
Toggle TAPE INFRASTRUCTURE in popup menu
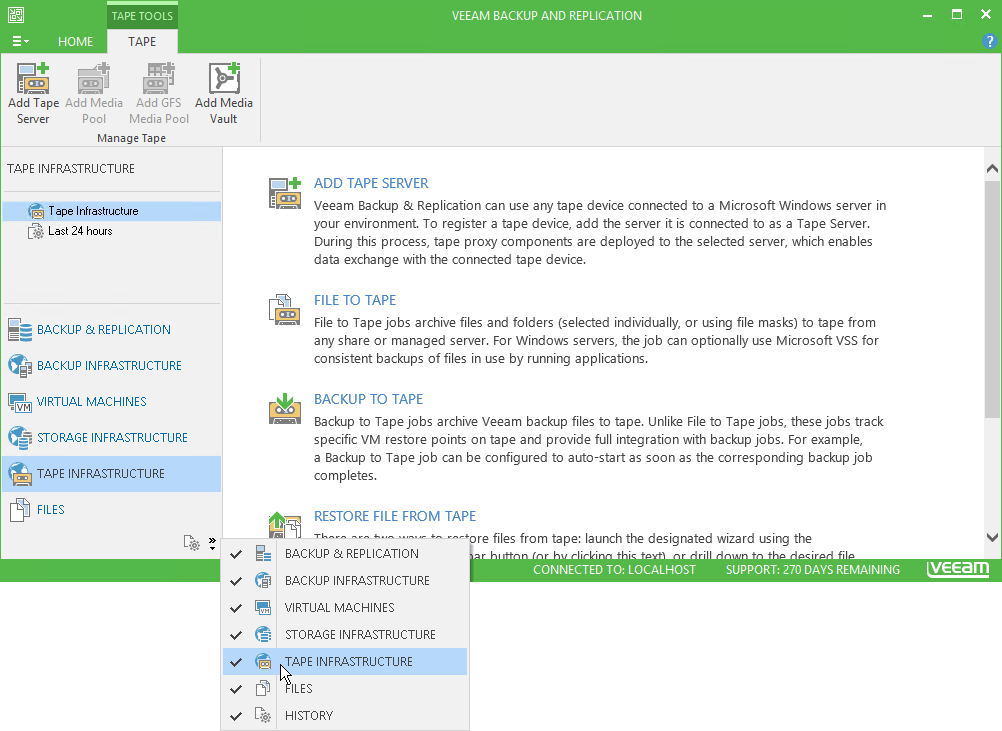pyautogui.click(x=345, y=661)
